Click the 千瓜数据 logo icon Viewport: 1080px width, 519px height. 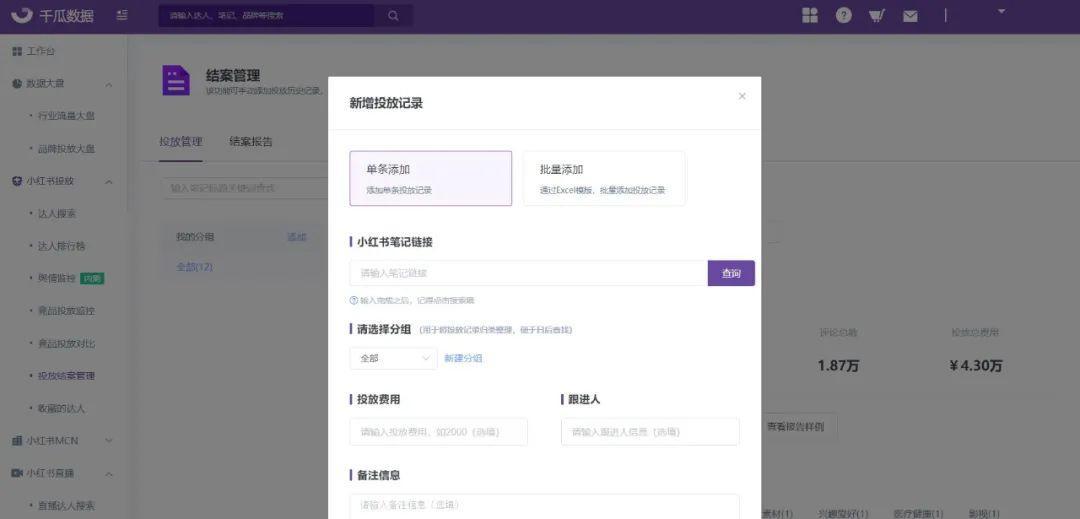click(22, 15)
